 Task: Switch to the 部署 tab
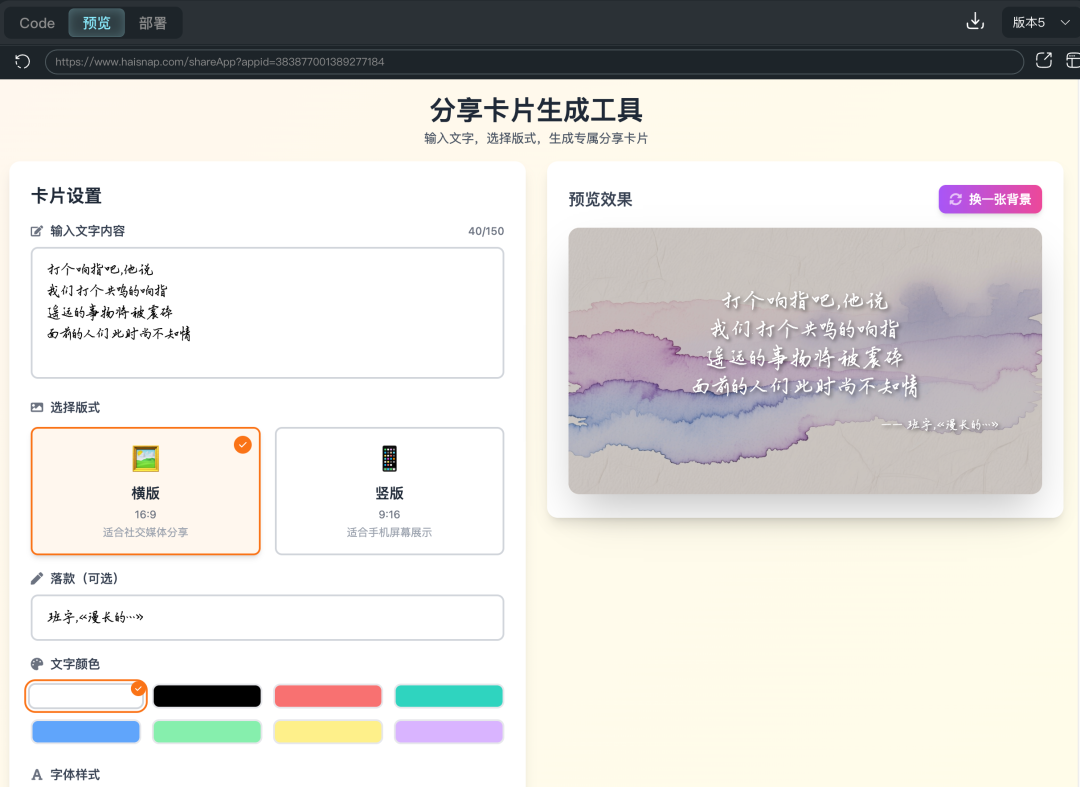pos(152,23)
